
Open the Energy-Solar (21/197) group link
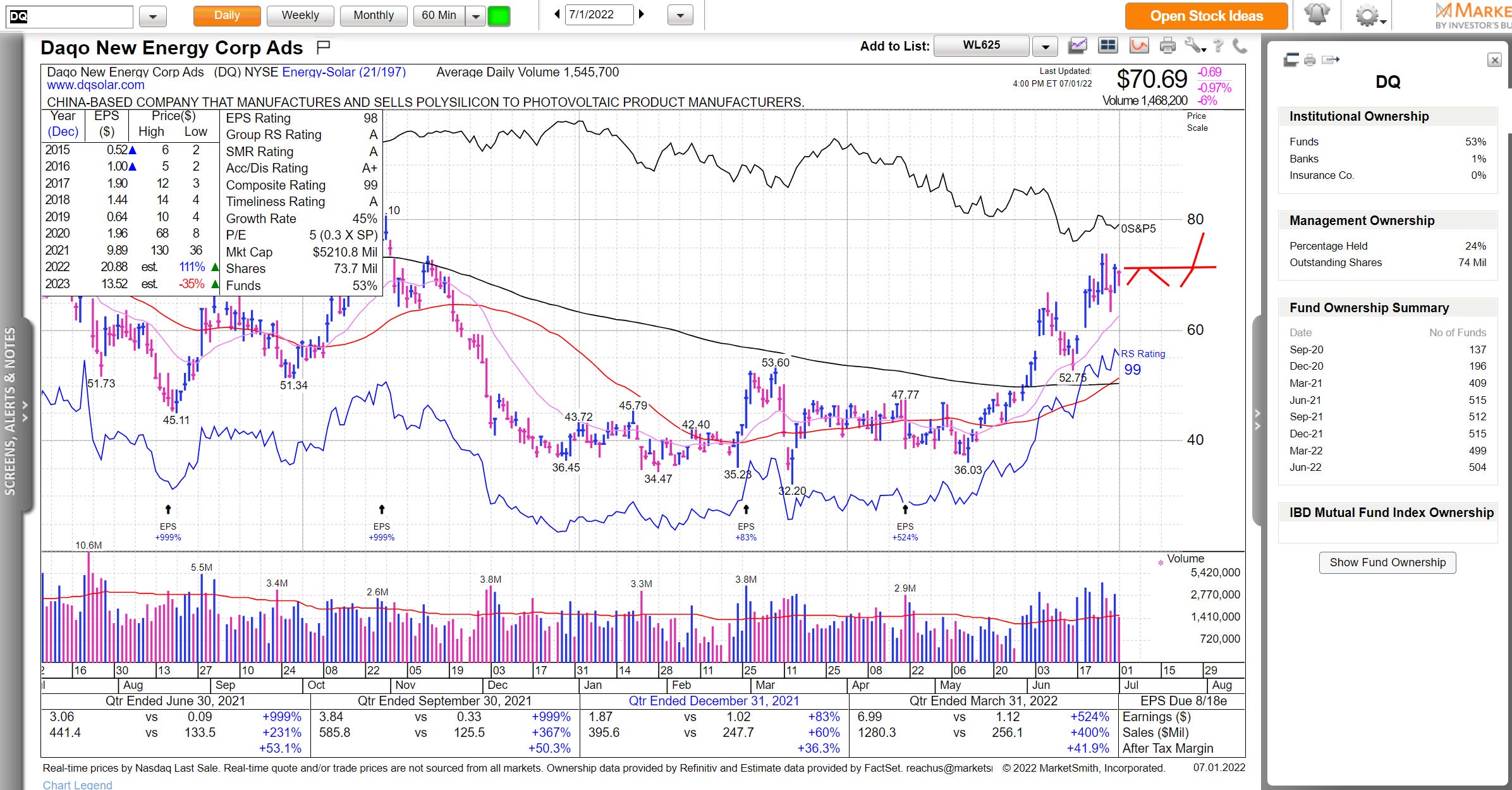[344, 72]
